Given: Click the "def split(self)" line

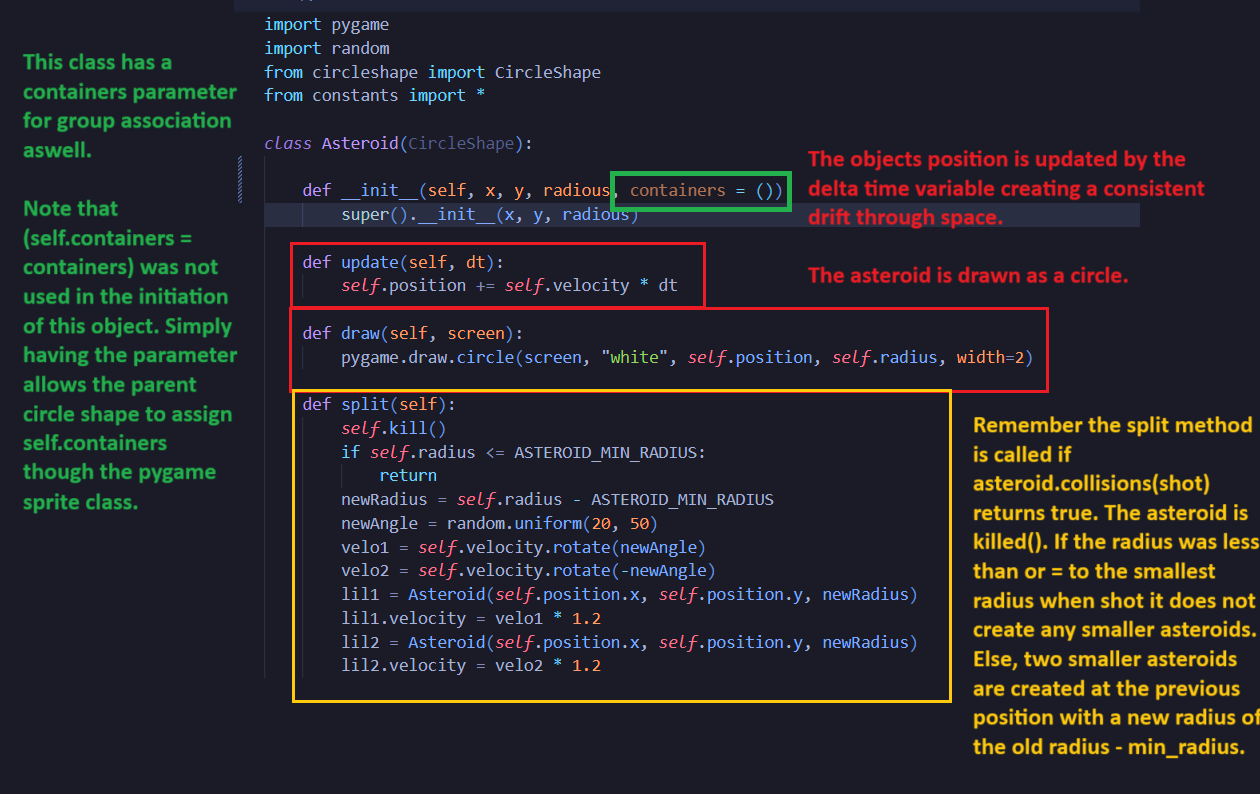Looking at the screenshot, I should coord(379,405).
